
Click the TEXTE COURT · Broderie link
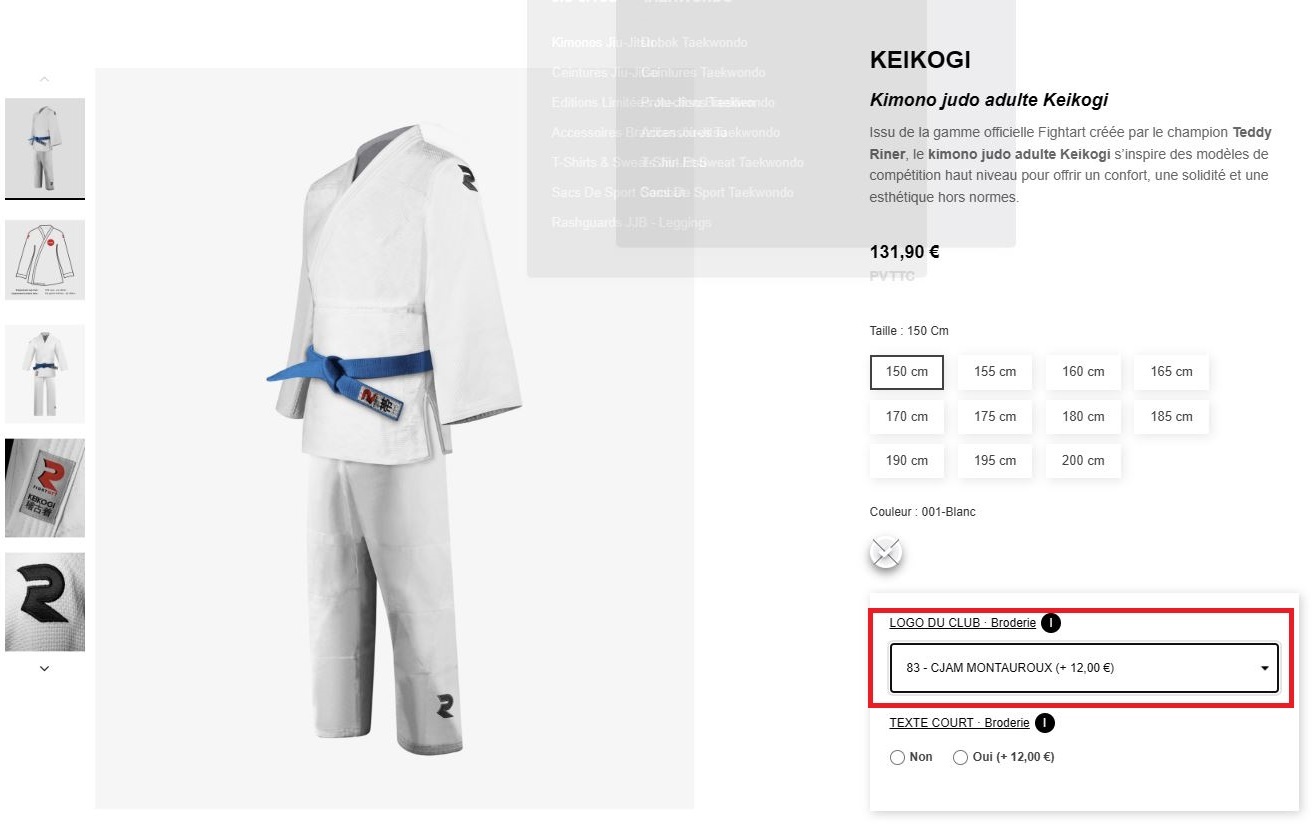pos(959,723)
